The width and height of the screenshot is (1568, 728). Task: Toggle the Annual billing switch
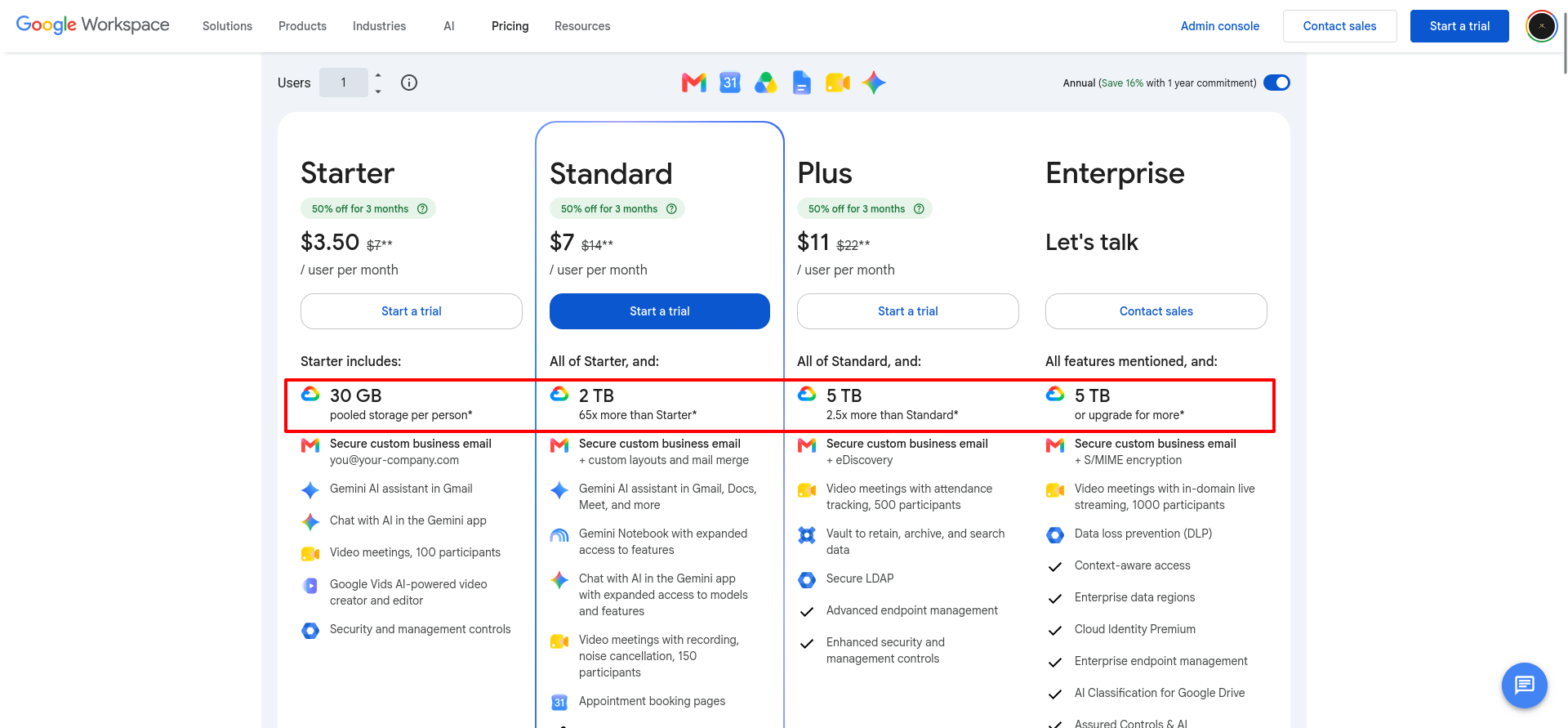tap(1276, 83)
